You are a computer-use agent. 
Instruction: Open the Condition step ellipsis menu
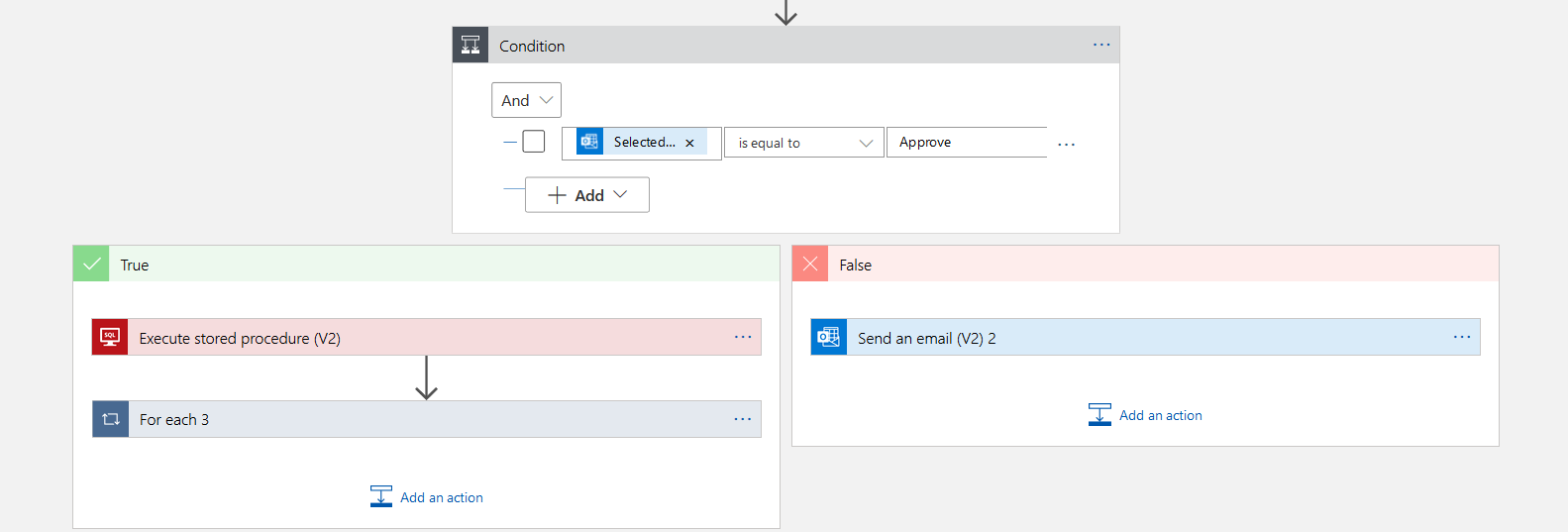1101,46
